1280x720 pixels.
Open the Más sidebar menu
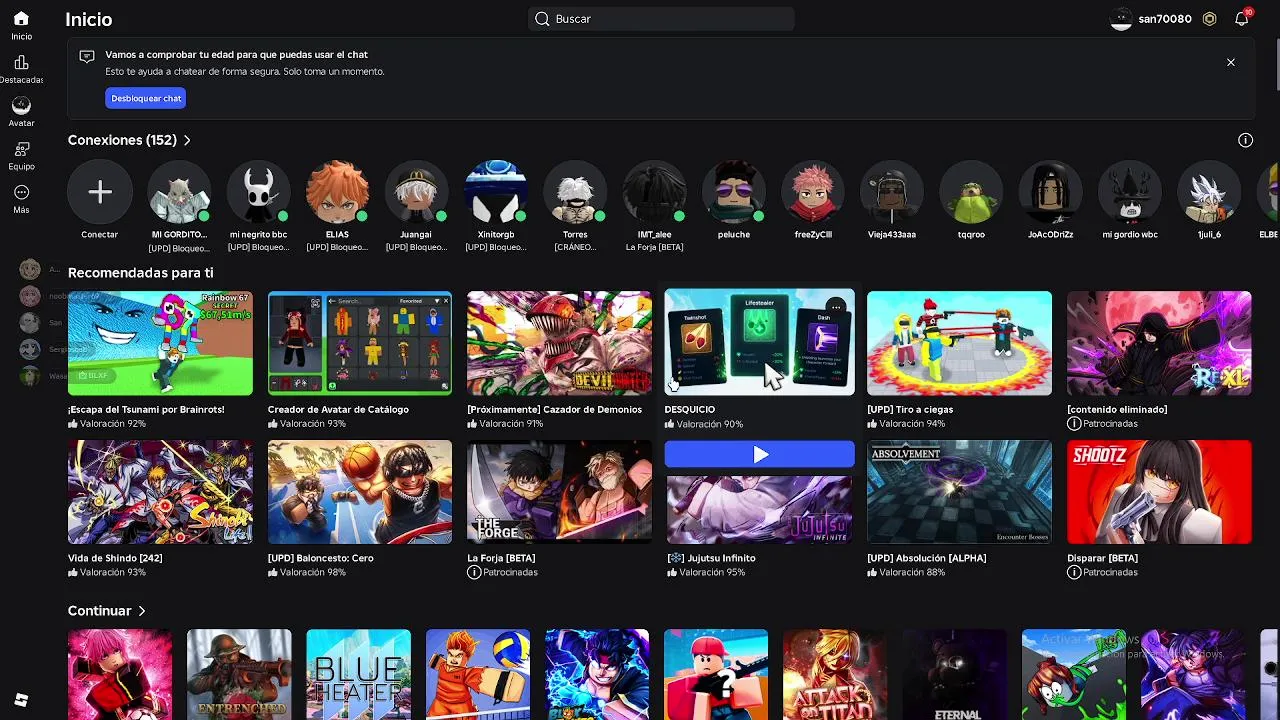tap(21, 192)
